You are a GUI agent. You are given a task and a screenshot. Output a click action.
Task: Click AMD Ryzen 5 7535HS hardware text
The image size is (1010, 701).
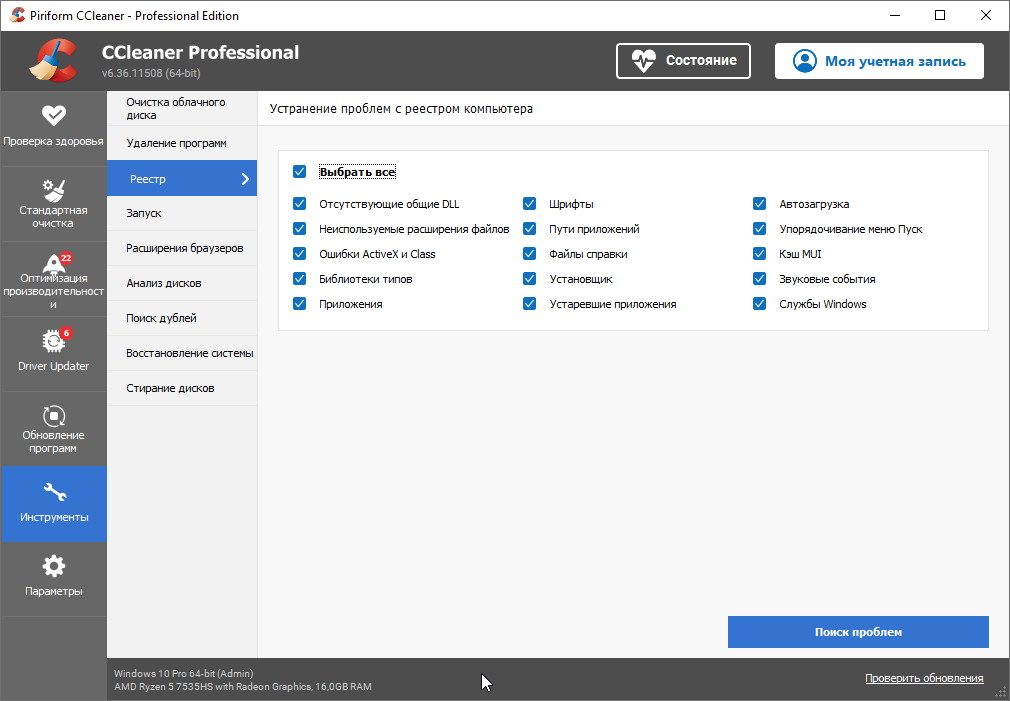pos(243,687)
